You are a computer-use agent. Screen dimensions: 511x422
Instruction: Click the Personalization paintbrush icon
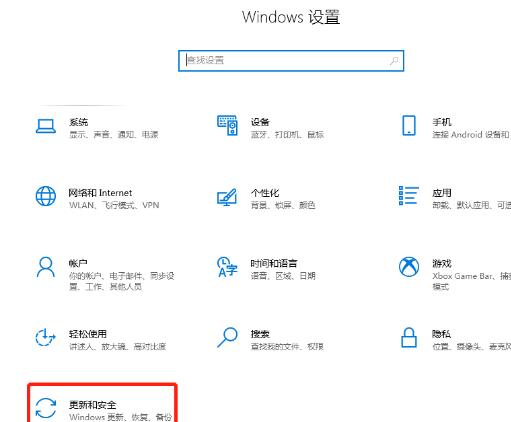click(227, 197)
